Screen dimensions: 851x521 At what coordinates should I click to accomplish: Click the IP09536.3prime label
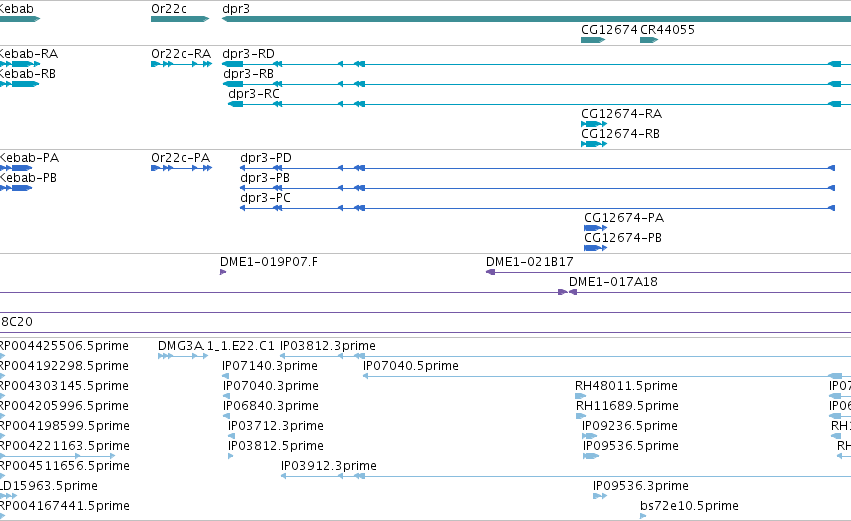[x=641, y=486]
